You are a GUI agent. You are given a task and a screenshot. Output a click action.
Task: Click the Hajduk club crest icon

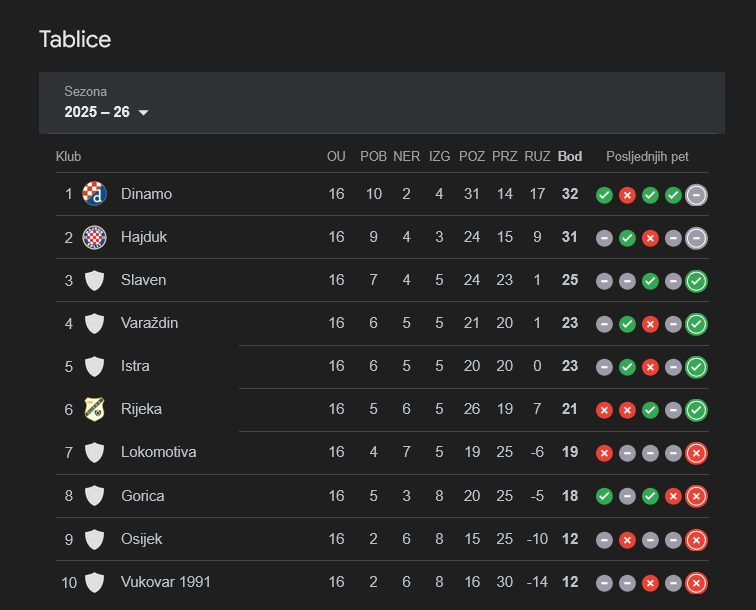94,237
